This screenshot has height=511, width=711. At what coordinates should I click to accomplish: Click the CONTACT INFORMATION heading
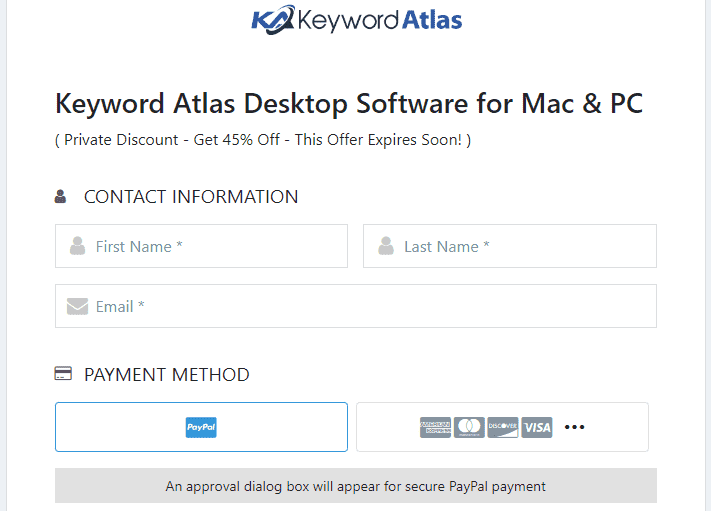click(191, 197)
